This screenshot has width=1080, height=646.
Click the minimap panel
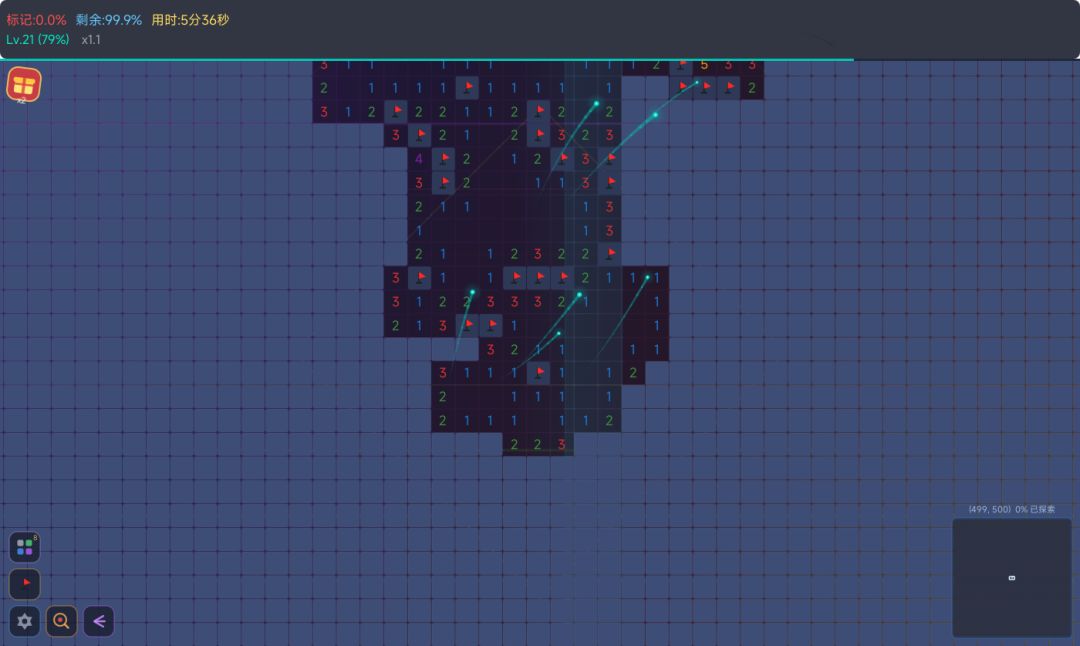click(1011, 577)
